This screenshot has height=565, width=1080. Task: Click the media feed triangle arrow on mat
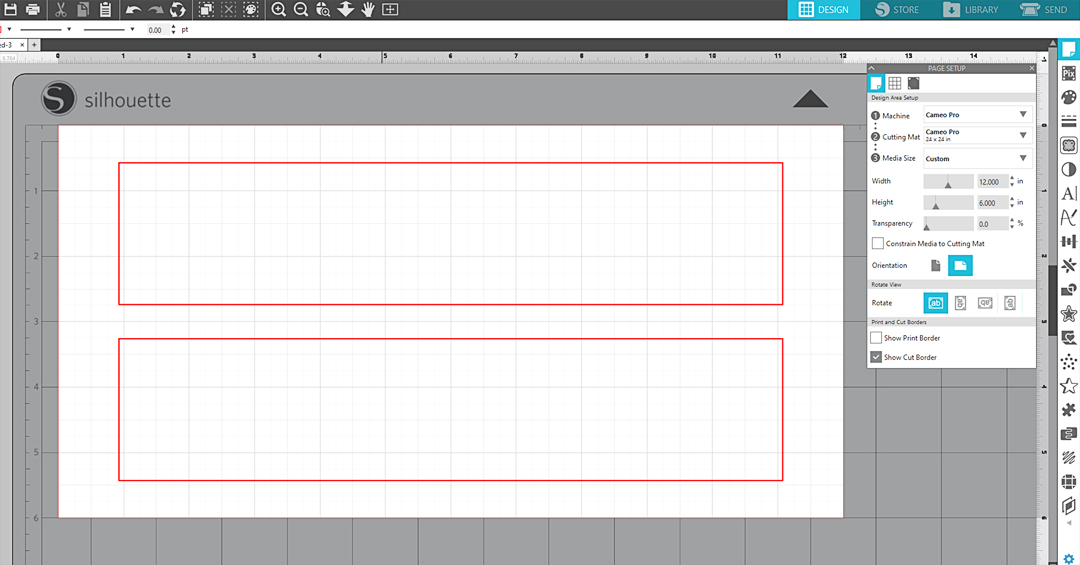810,99
